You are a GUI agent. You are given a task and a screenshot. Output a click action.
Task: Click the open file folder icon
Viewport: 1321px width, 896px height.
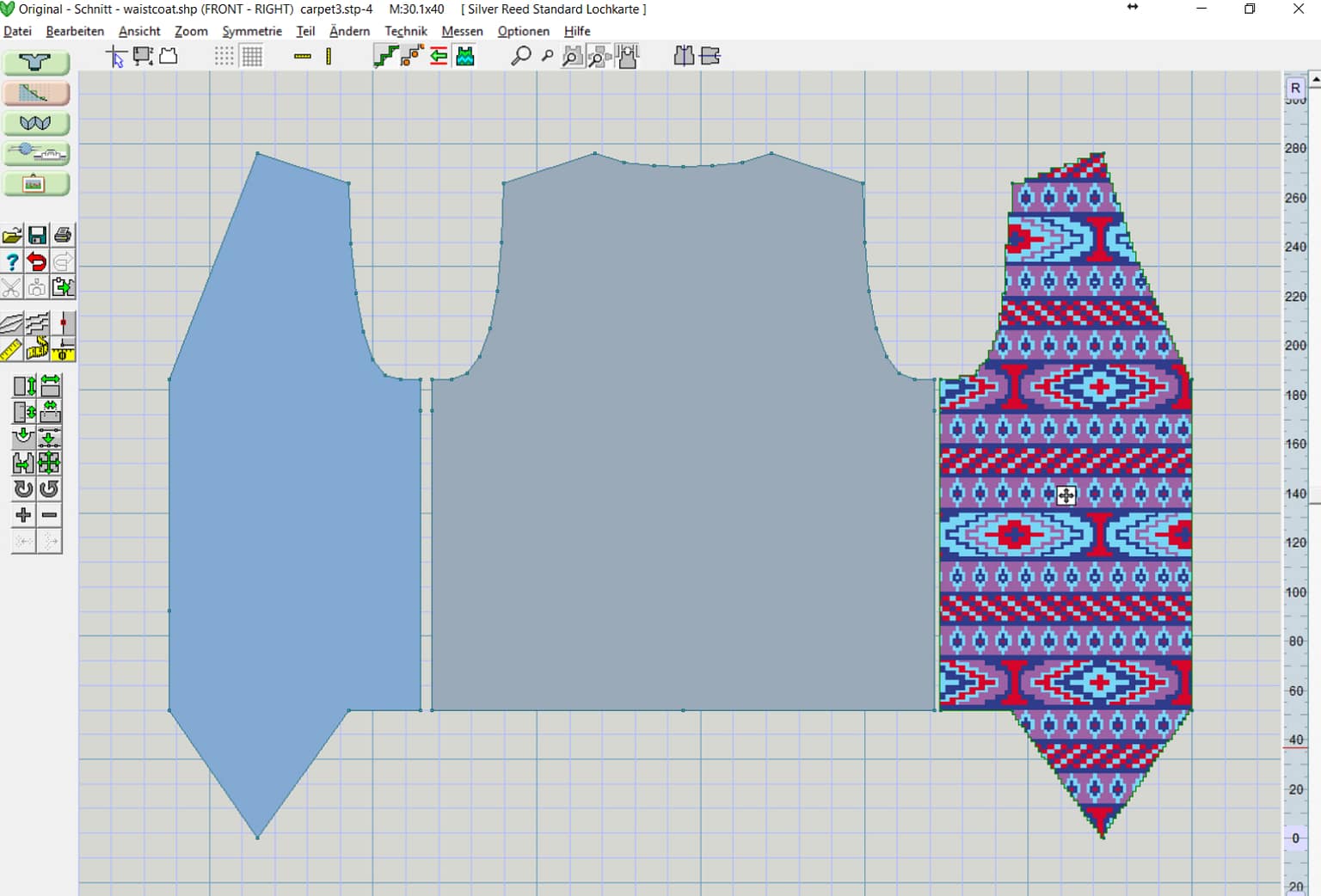pyautogui.click(x=12, y=236)
